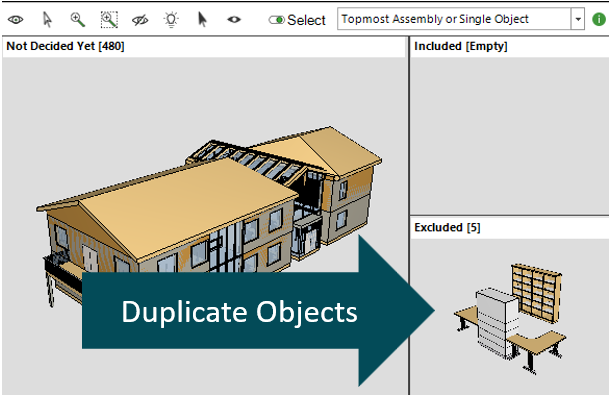Click the hide objects crossed-eye icon
Viewport: 610px width, 397px height.
140,19
